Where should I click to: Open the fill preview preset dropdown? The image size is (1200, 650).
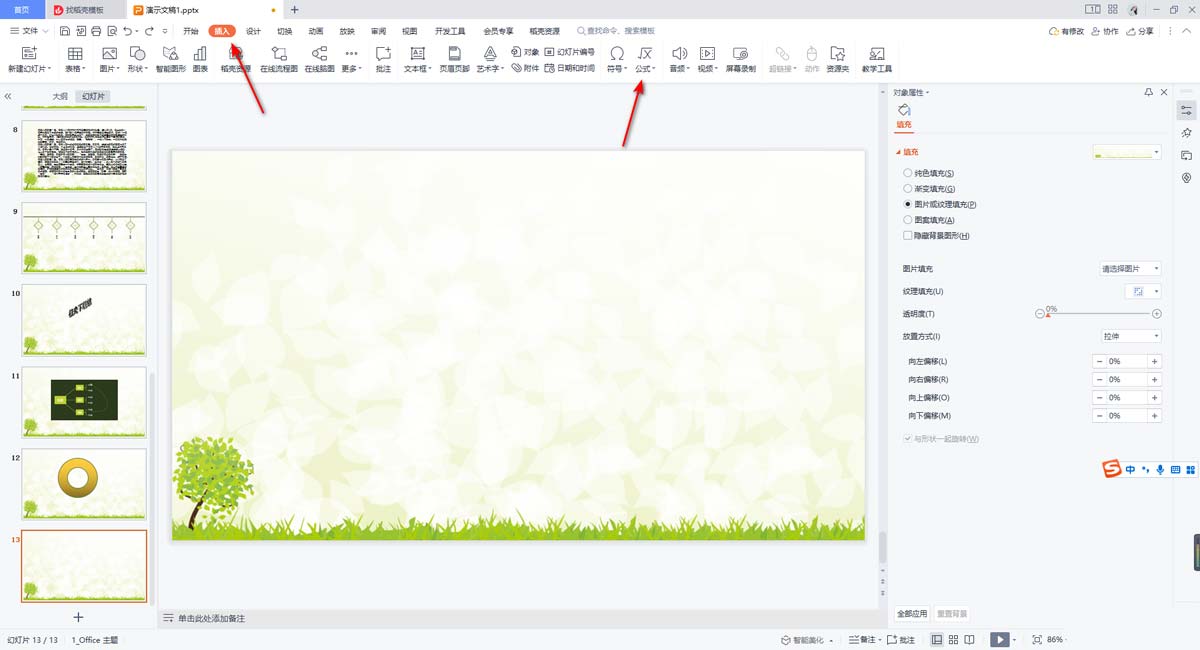1127,152
